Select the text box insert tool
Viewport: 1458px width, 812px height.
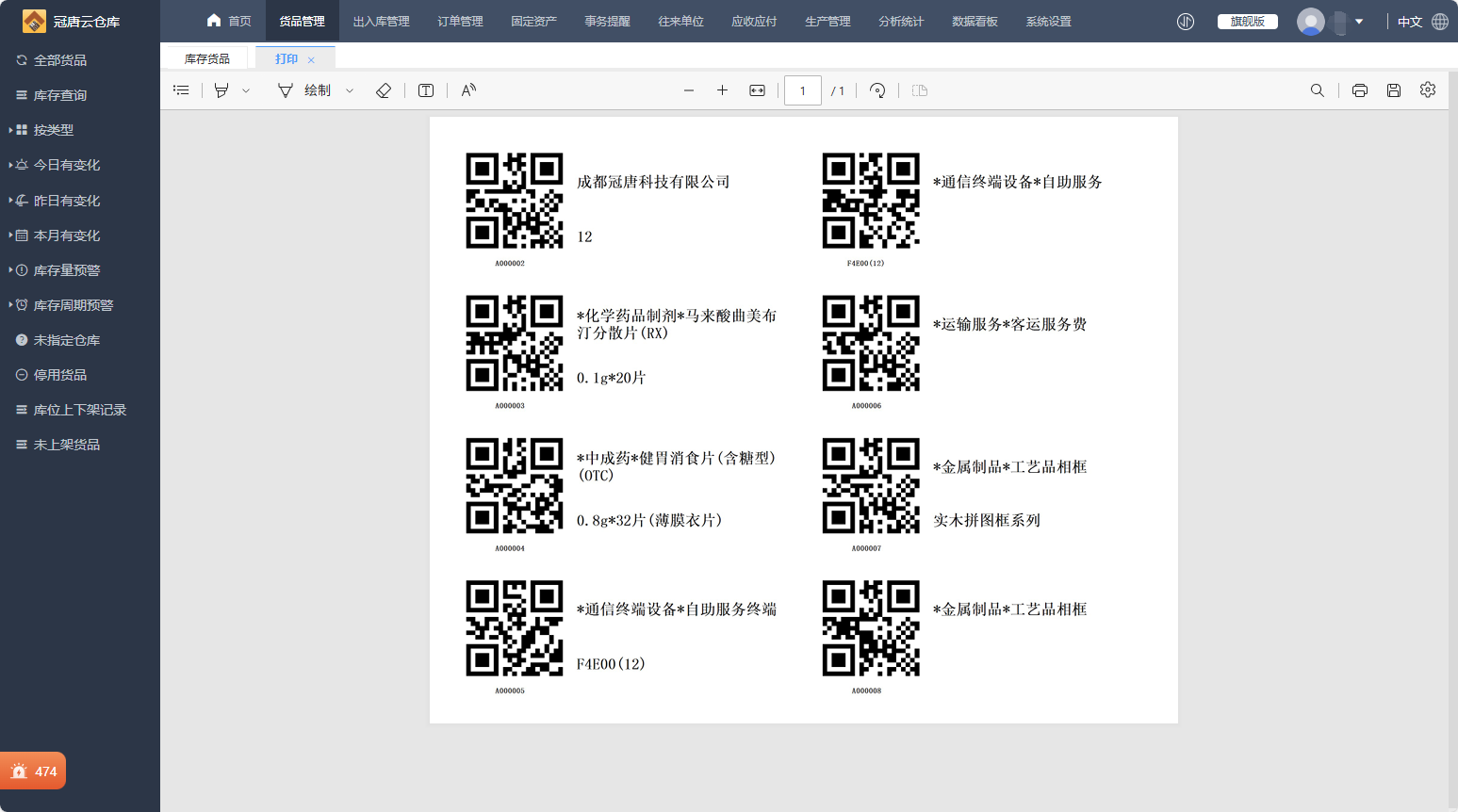pos(426,90)
